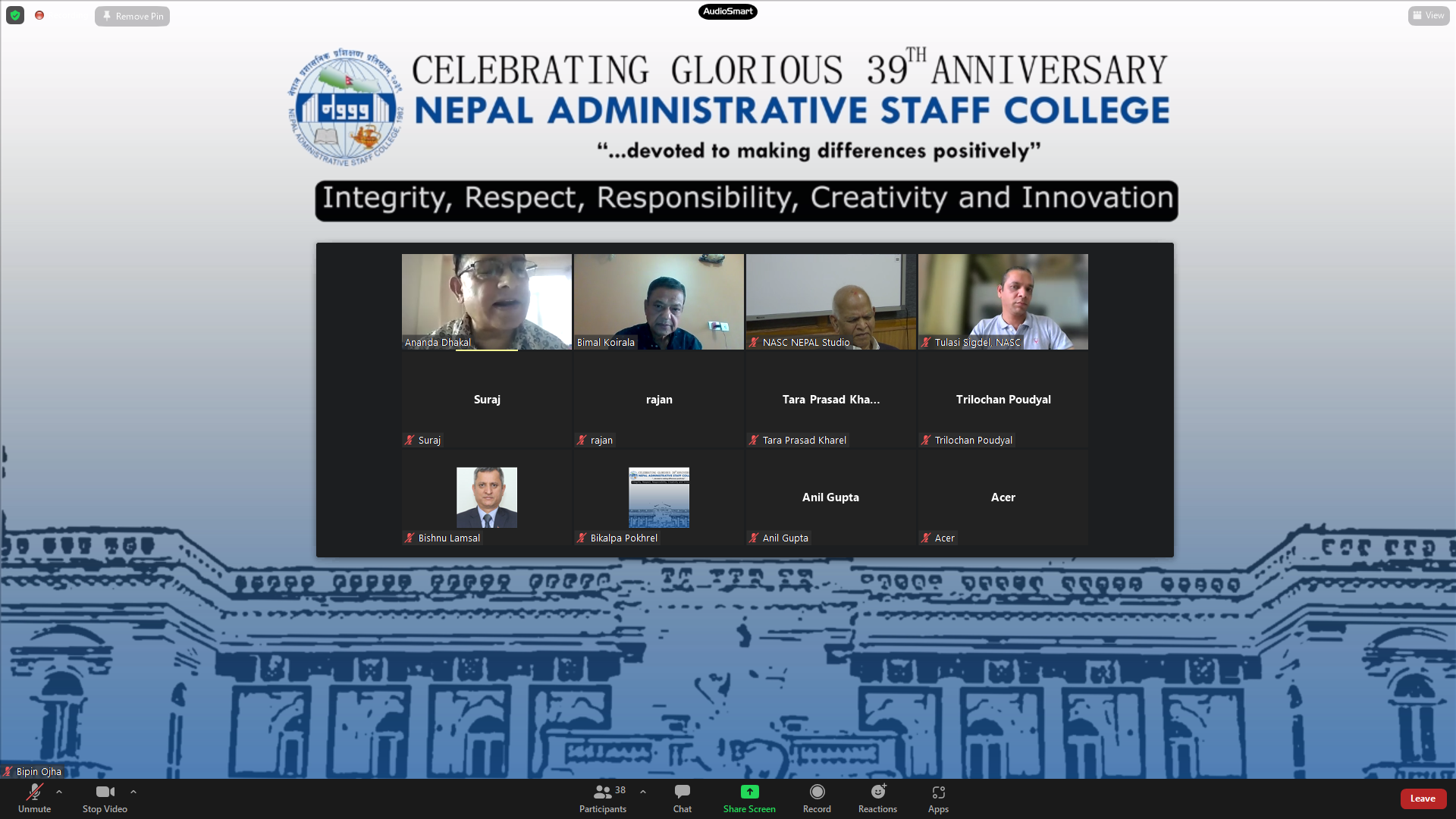1456x819 pixels.
Task: Click the Nepal Administrative Staff College logo
Action: 345,107
